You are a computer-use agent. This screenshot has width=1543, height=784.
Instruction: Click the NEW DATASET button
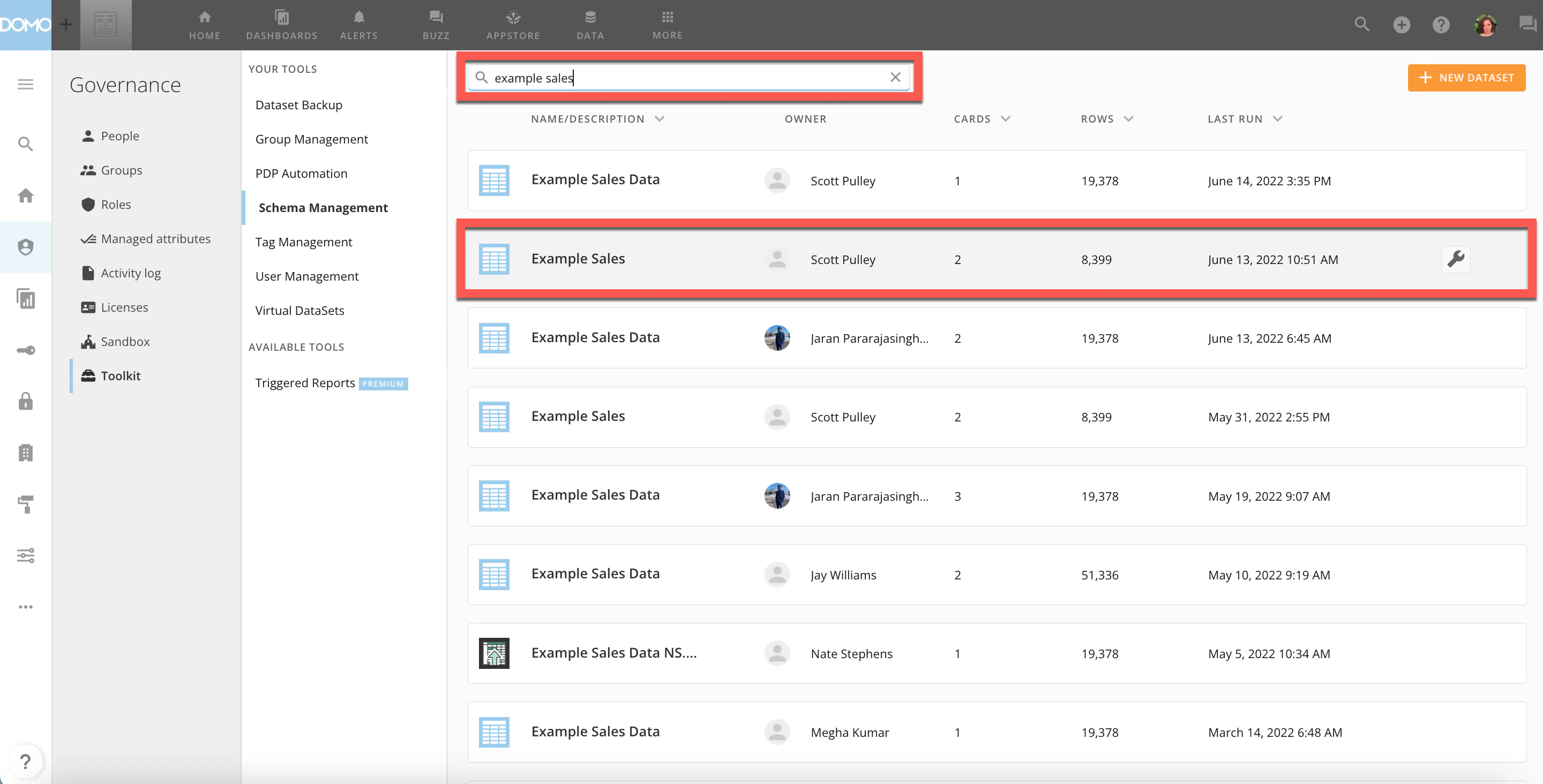point(1466,78)
